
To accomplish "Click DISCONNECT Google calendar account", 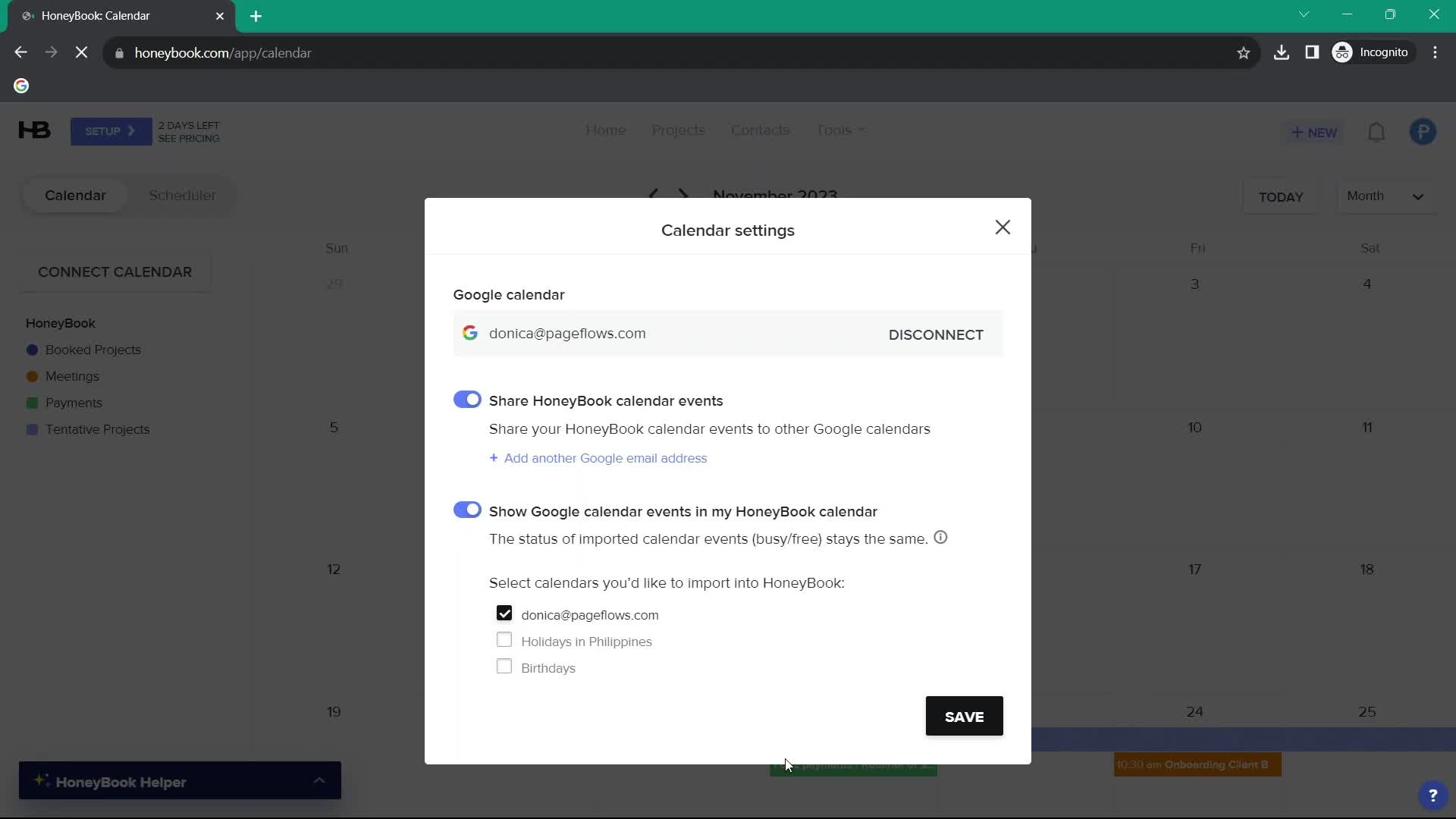I will click(936, 334).
